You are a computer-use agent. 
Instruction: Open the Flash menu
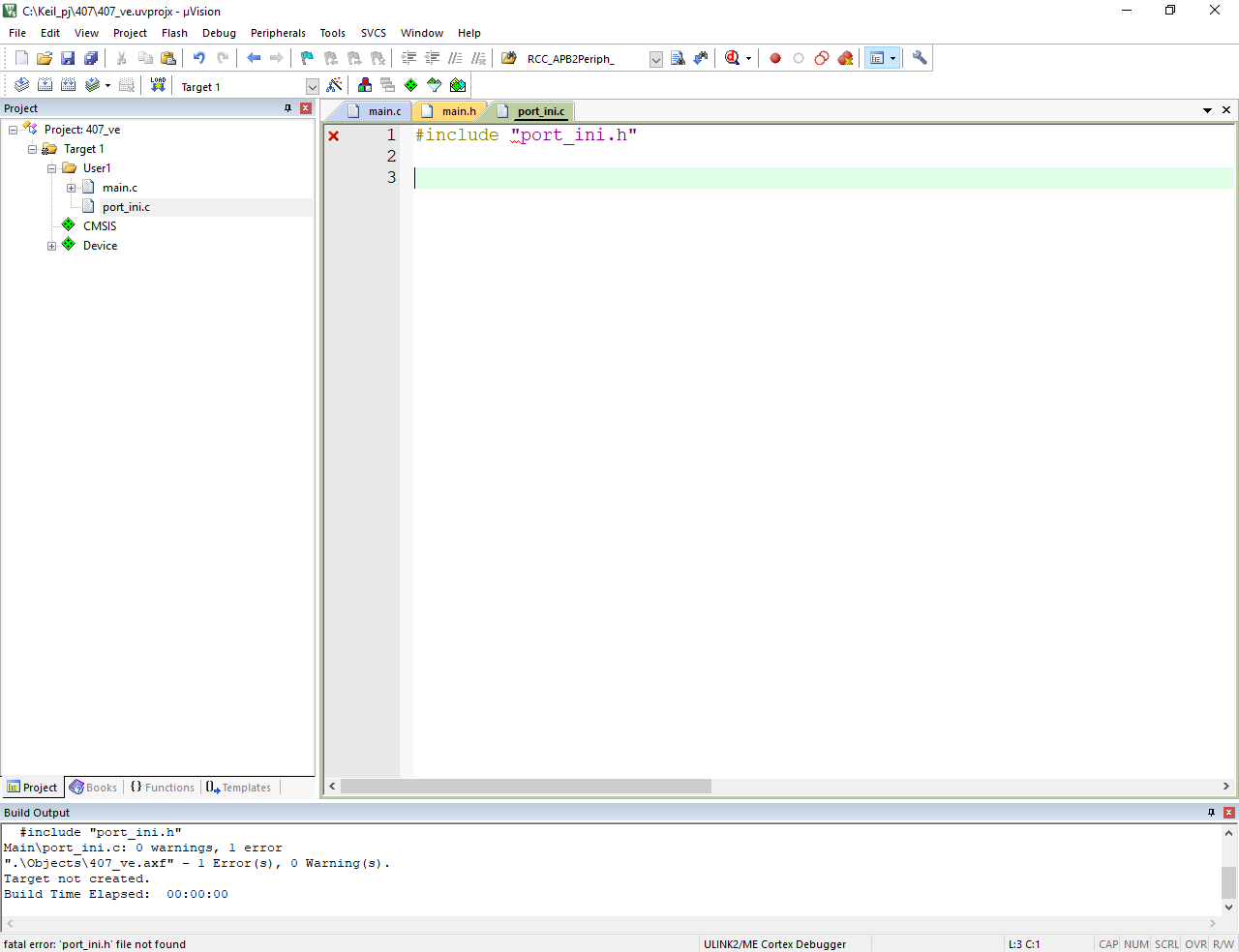(x=174, y=33)
